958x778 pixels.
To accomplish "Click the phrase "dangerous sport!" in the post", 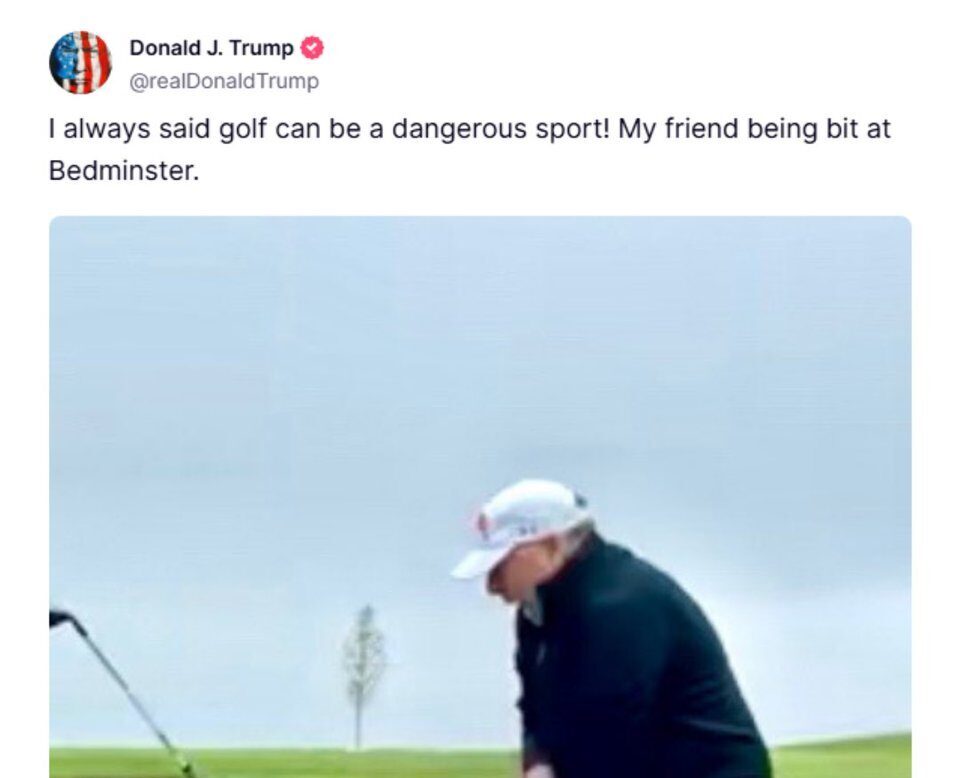I will pyautogui.click(x=501, y=129).
